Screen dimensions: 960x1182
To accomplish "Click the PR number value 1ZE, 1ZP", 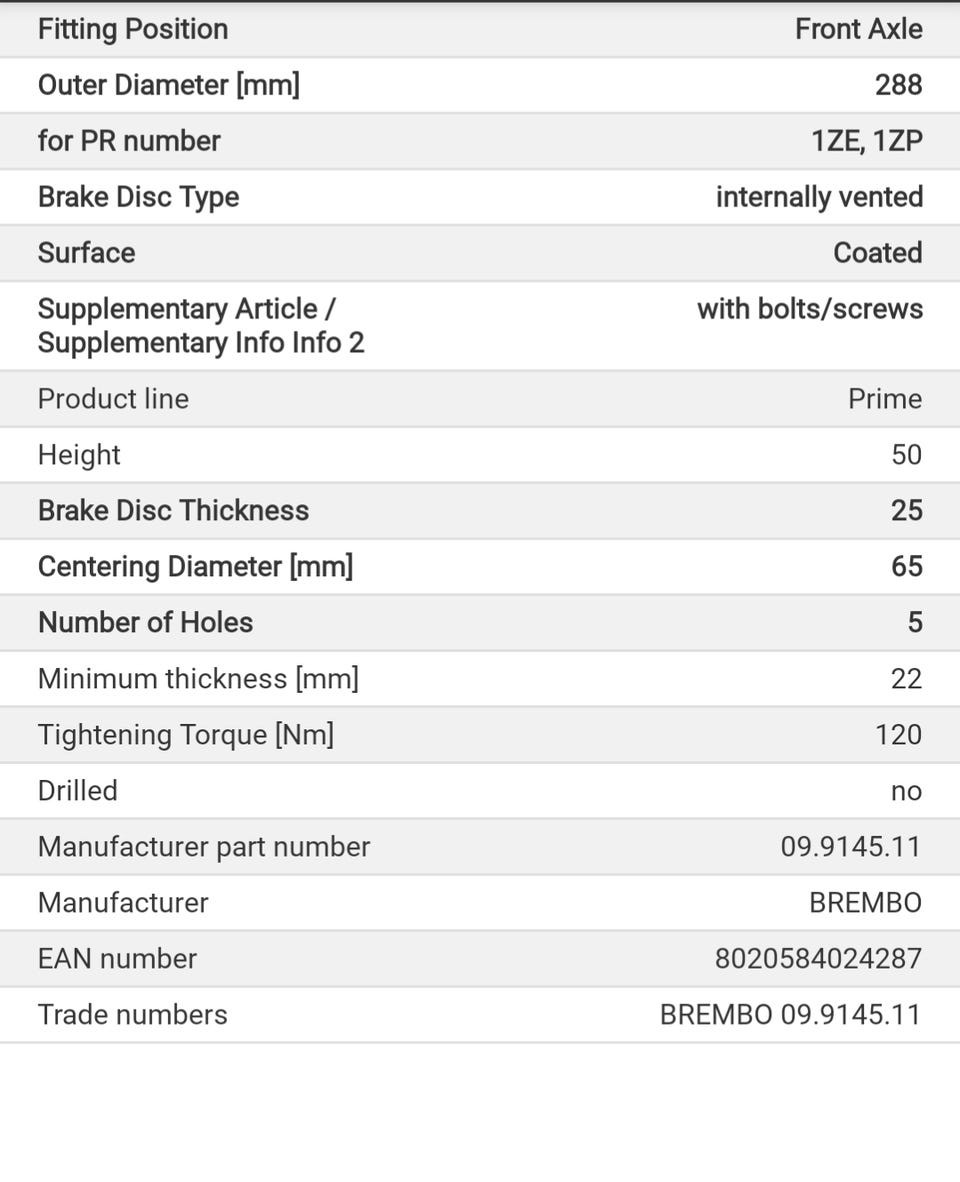I will (866, 141).
